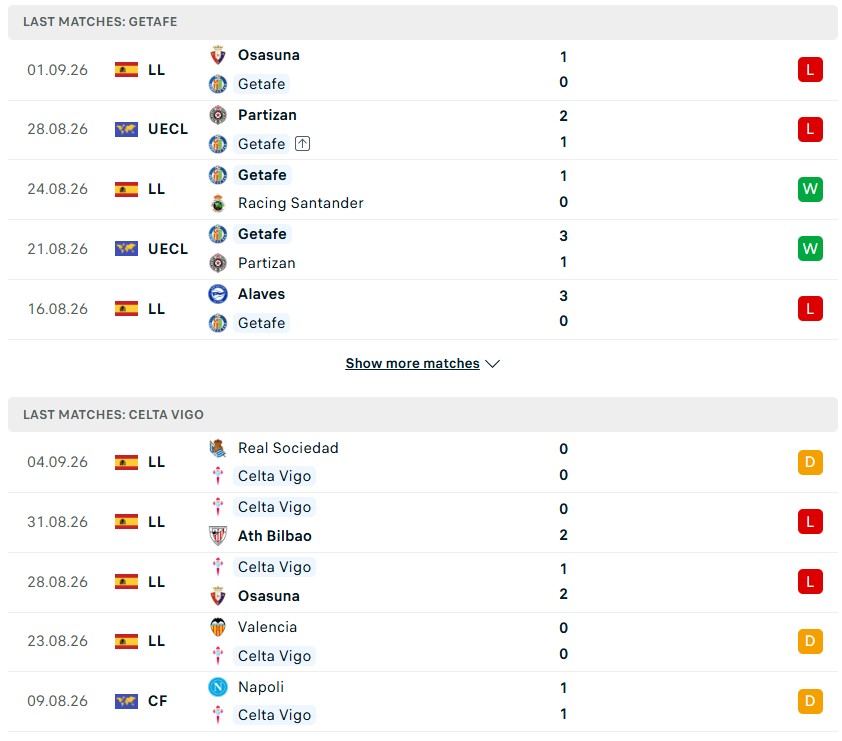Click the green W badge for Getafe vs Racing Santander
Screen dimensions: 842x741
tap(810, 189)
